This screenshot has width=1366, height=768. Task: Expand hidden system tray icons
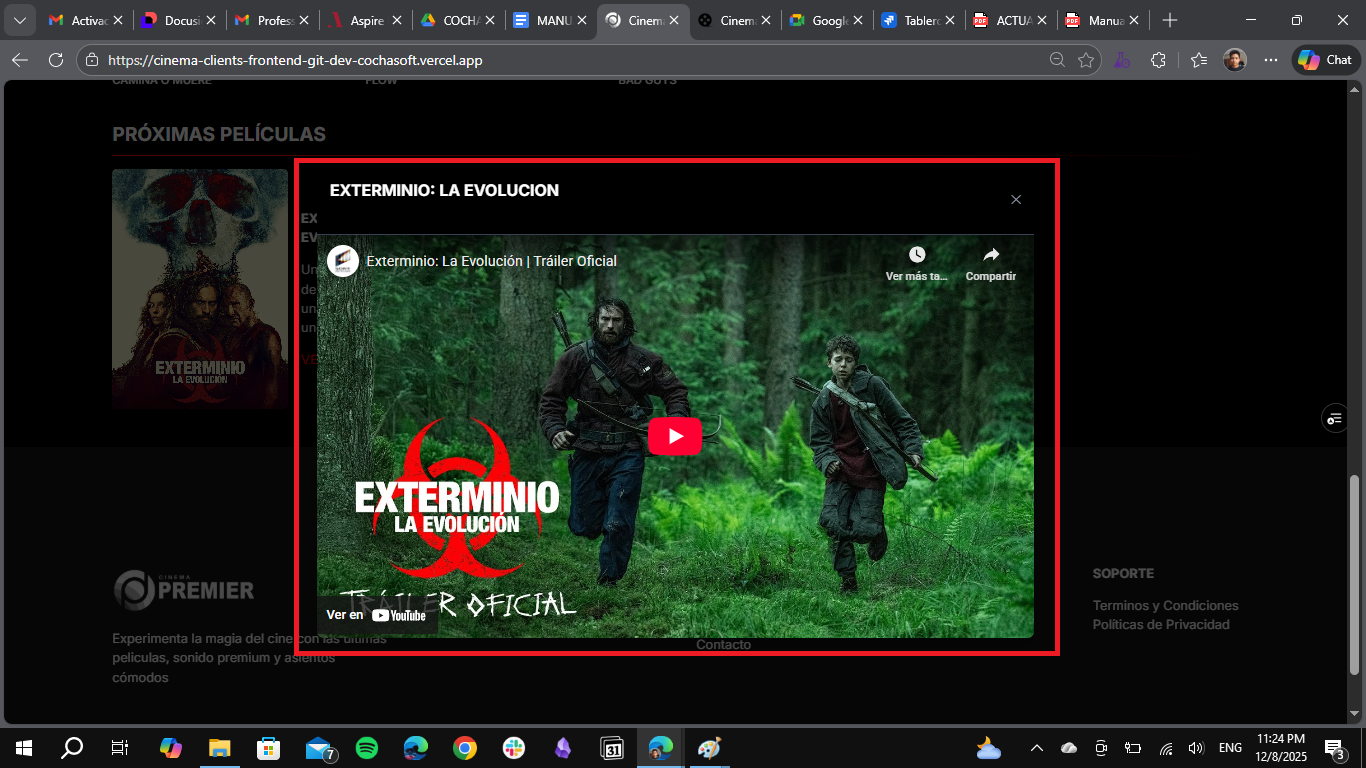(1037, 747)
